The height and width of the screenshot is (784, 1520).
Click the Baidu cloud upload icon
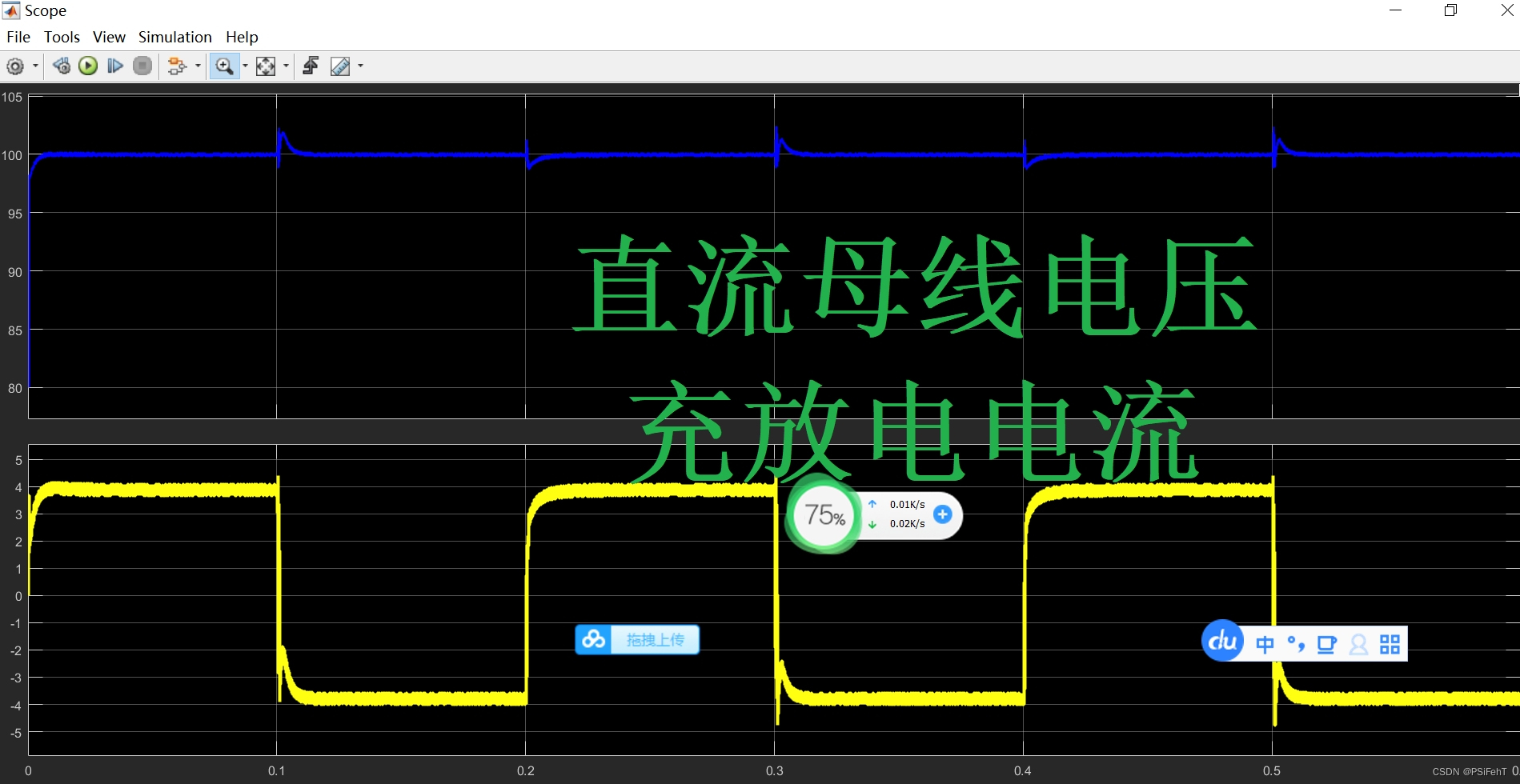click(594, 640)
